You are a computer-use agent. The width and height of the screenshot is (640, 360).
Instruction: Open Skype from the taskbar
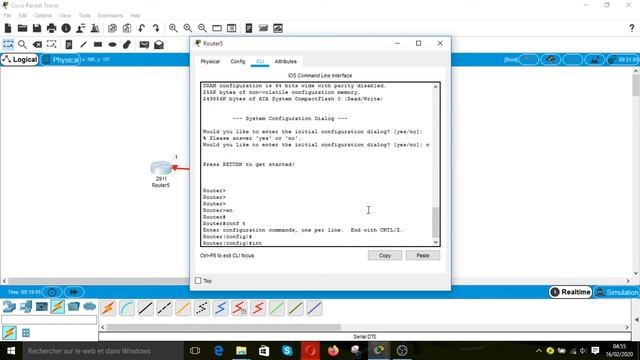pyautogui.click(x=287, y=351)
